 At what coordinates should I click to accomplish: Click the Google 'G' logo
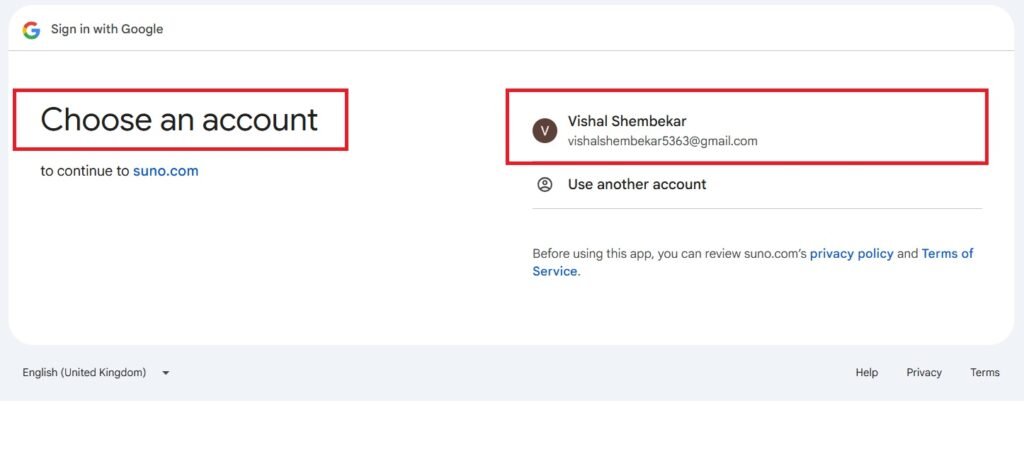click(x=31, y=29)
